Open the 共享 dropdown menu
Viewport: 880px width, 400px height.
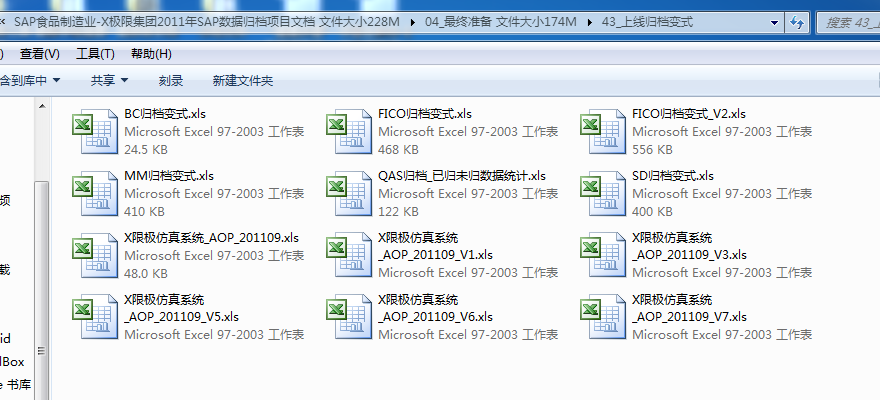(x=109, y=81)
